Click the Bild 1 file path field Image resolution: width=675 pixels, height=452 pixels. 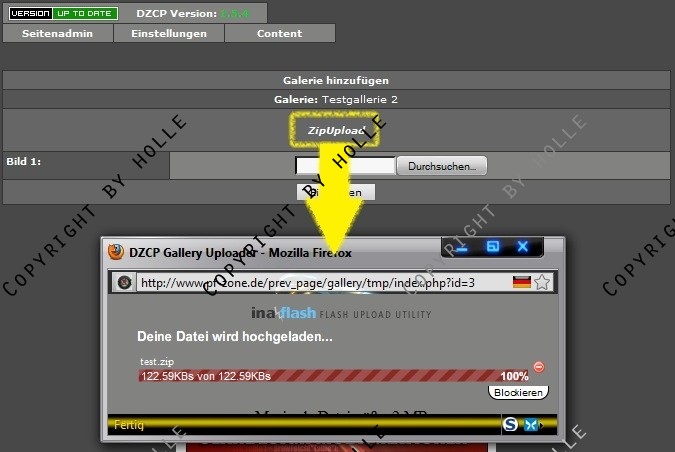(345, 166)
